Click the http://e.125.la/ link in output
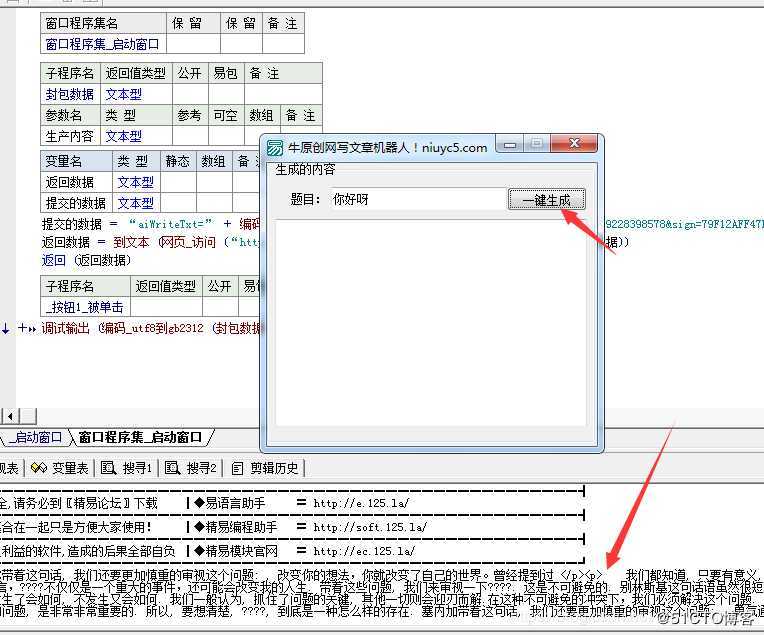764x635 pixels. pos(361,503)
